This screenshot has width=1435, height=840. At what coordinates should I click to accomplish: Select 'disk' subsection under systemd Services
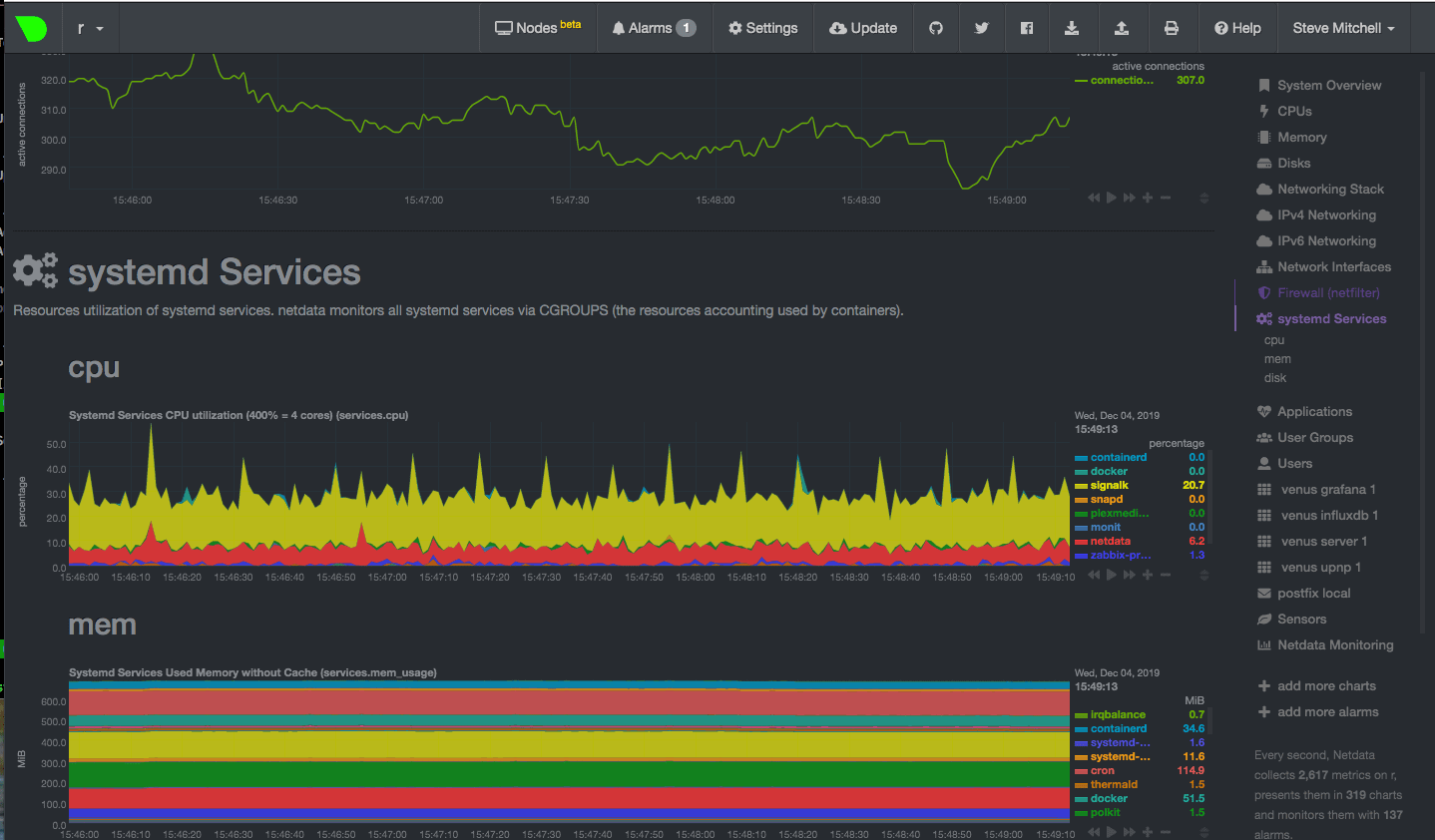click(1275, 378)
